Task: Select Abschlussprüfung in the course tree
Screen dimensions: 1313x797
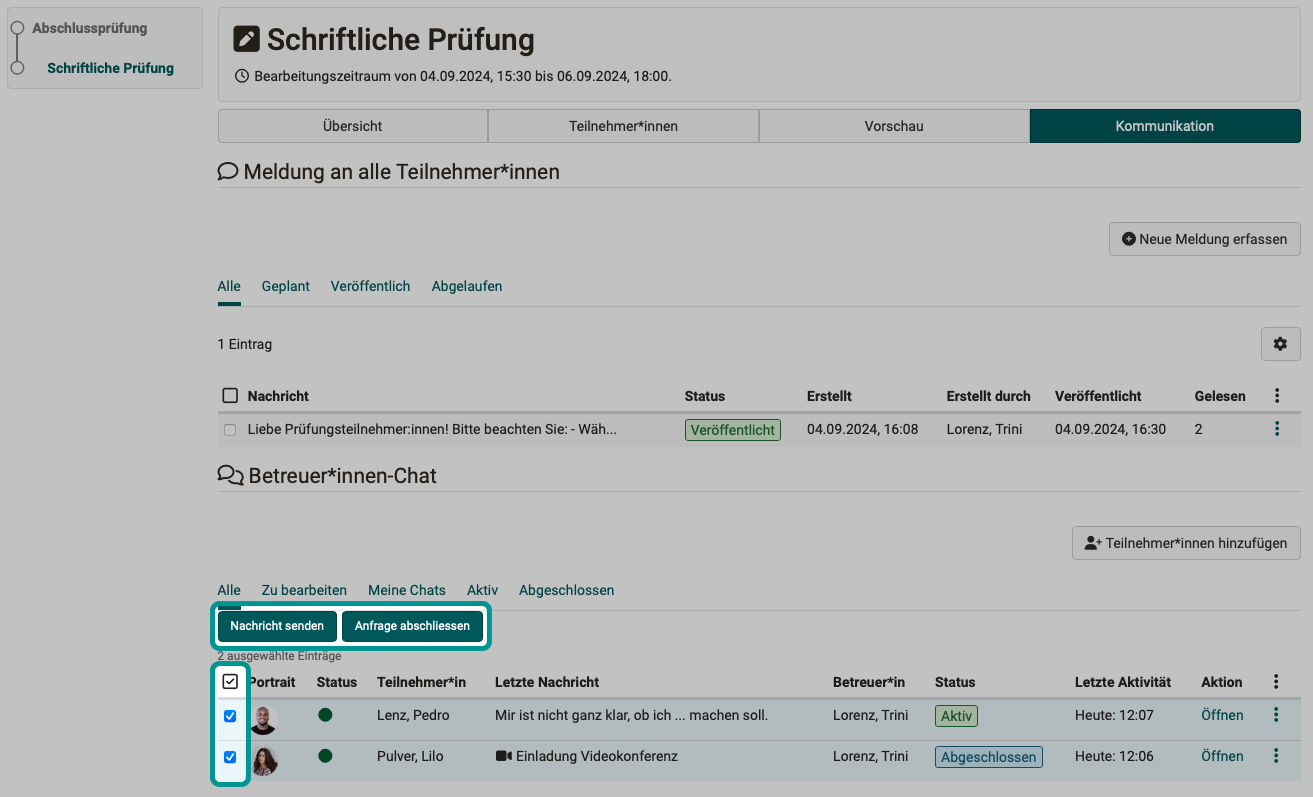Action: [x=89, y=28]
